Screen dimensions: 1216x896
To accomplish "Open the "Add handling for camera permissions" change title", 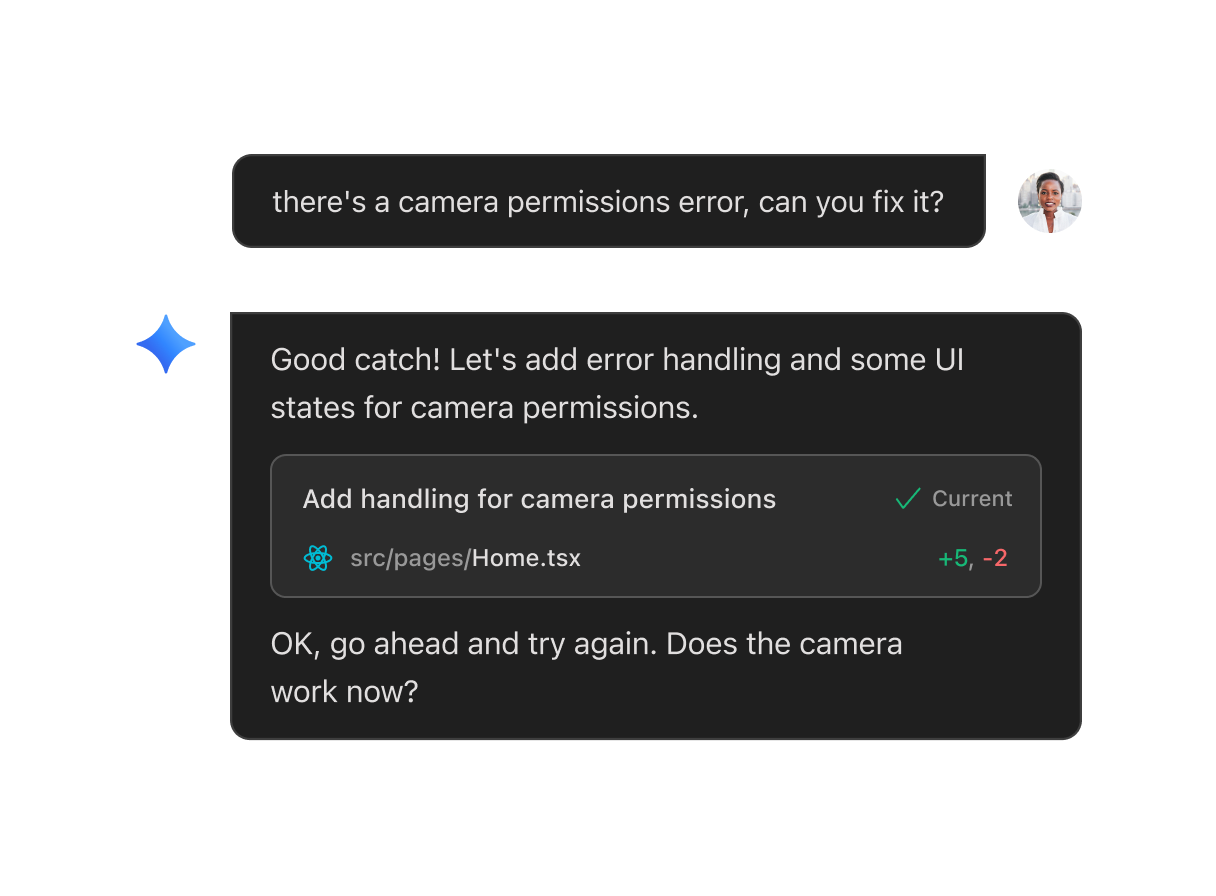I will pyautogui.click(x=539, y=499).
